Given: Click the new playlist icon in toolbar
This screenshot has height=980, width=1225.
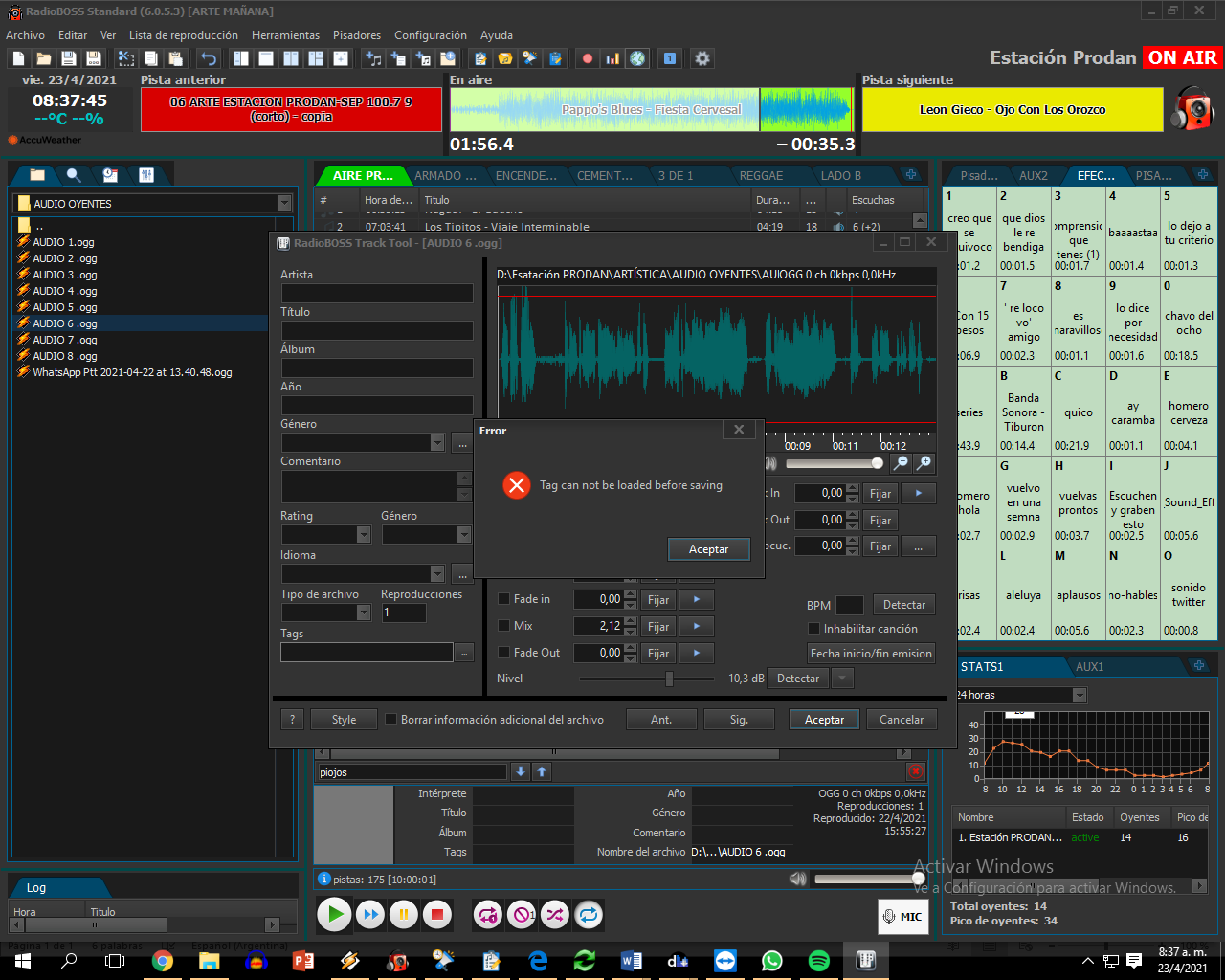Looking at the screenshot, I should (x=18, y=58).
